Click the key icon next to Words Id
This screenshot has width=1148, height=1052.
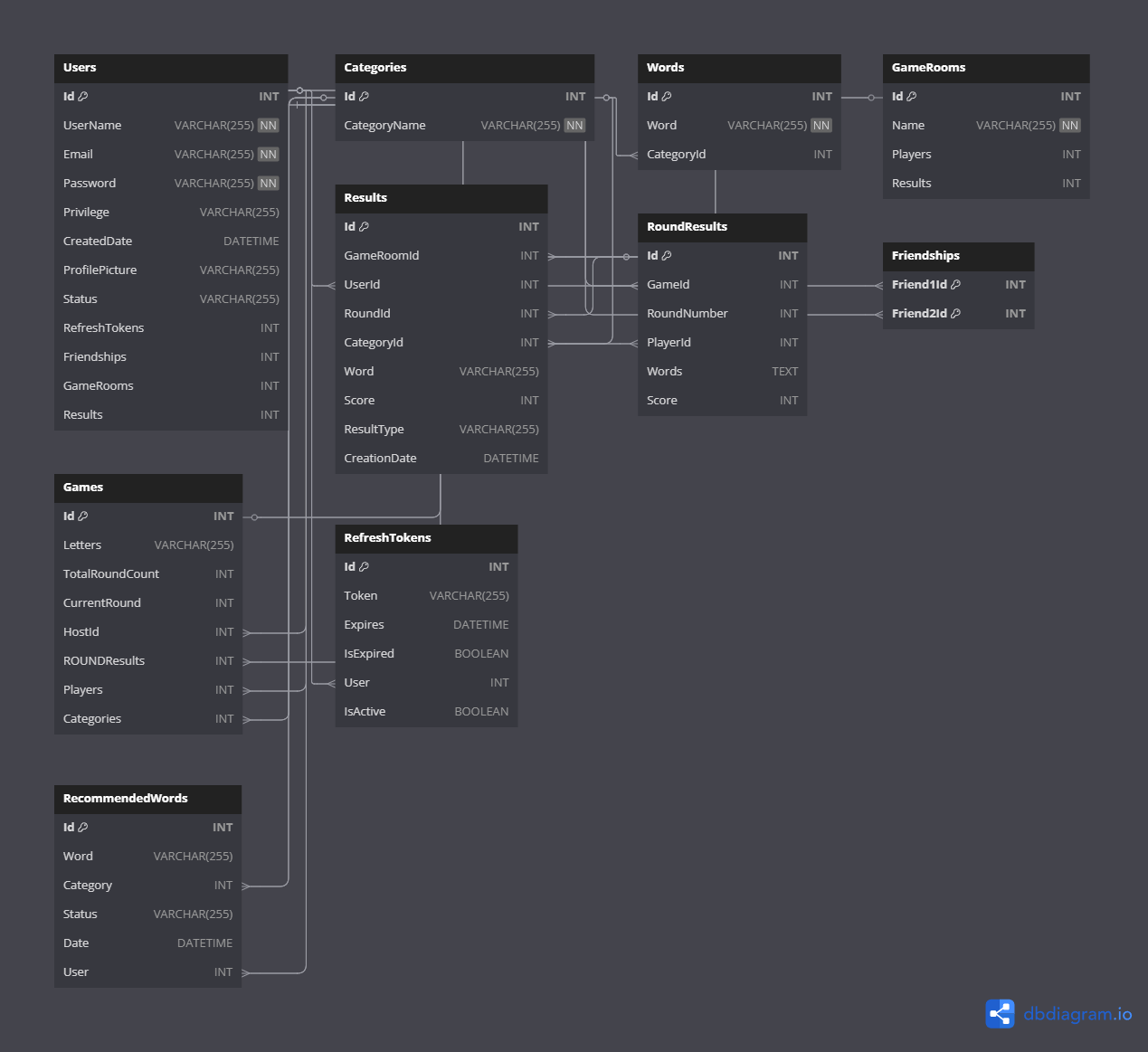667,97
